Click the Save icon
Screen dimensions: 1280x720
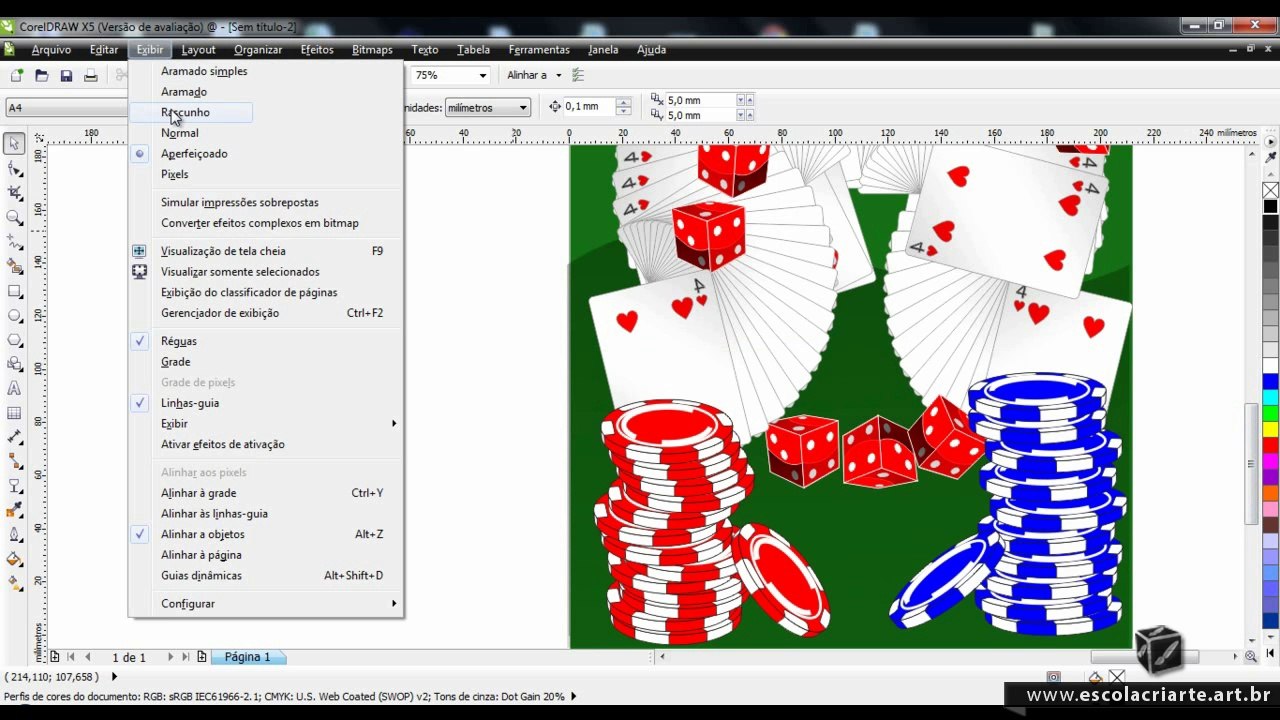click(66, 75)
